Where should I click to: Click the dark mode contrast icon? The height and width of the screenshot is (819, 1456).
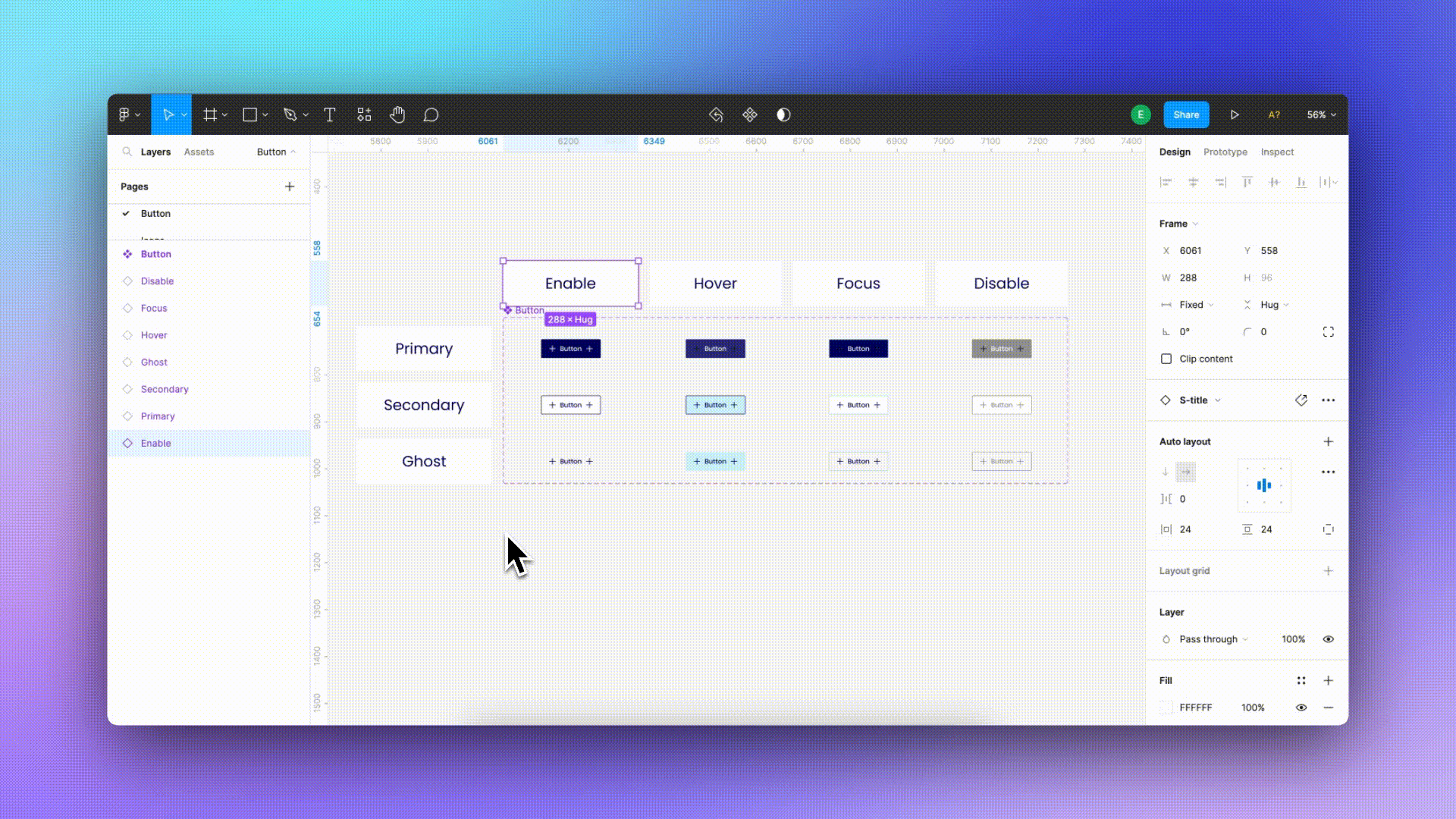[783, 115]
